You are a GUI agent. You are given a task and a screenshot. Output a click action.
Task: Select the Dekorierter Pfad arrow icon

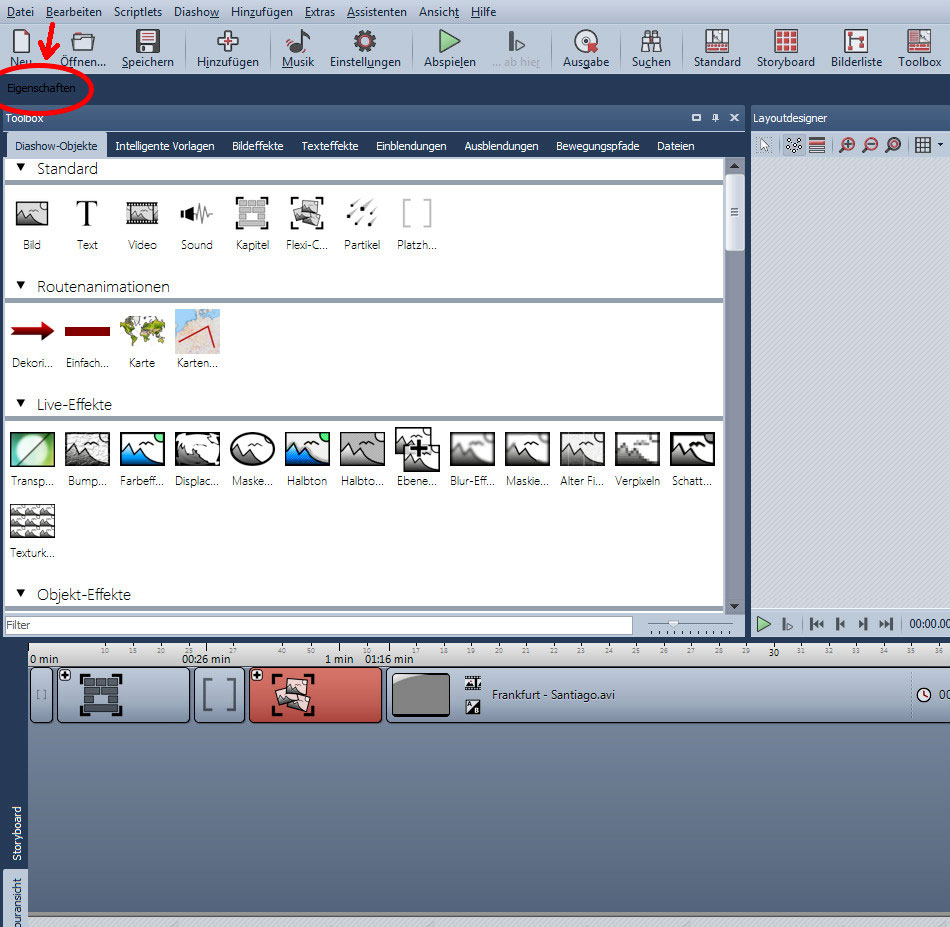[x=32, y=331]
